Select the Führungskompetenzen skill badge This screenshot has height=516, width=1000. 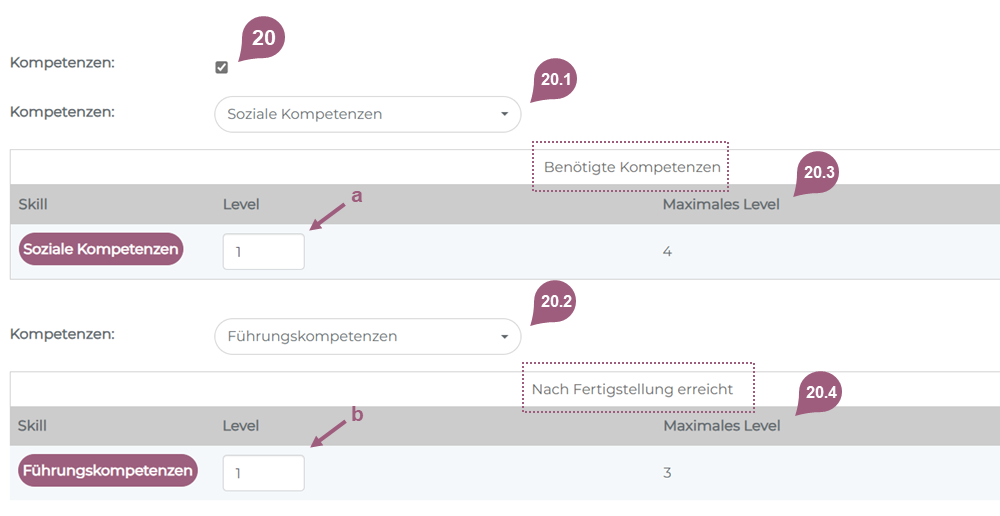click(x=108, y=470)
